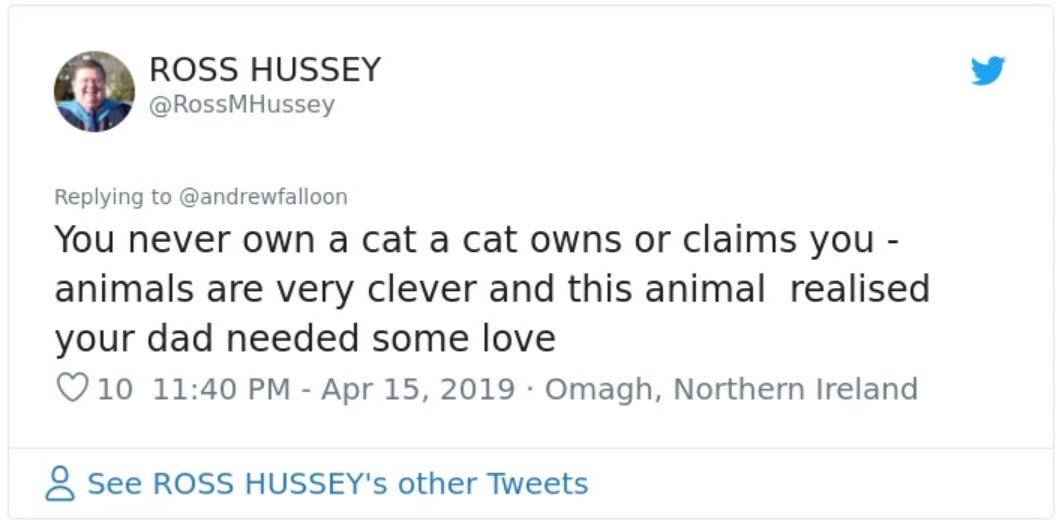Click the "Replying to" label

[x=113, y=197]
